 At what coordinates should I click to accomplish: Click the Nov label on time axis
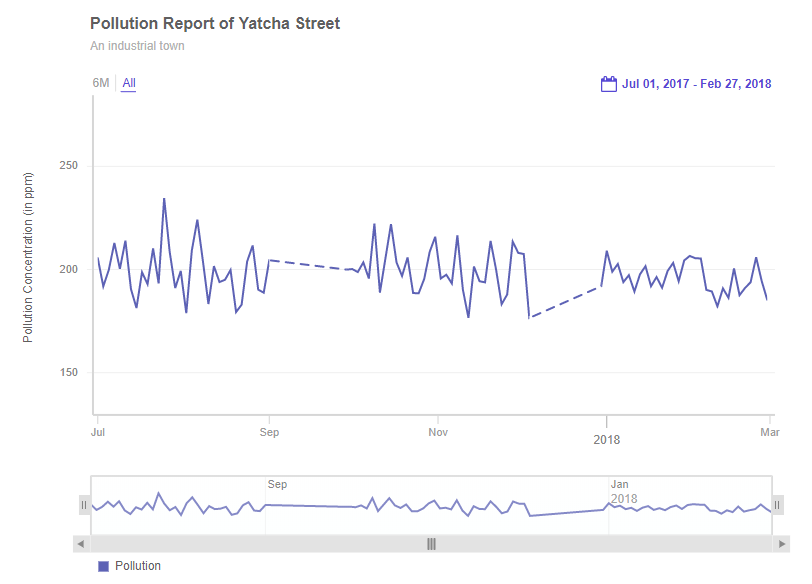tap(438, 433)
